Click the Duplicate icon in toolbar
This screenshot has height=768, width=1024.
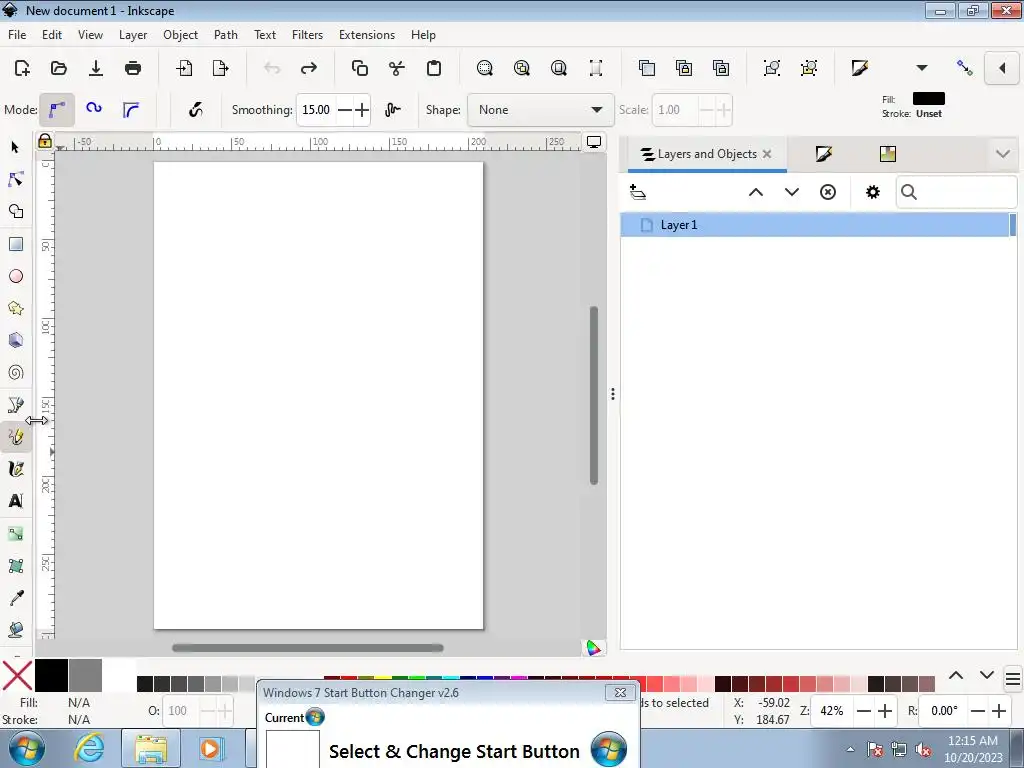pos(647,68)
